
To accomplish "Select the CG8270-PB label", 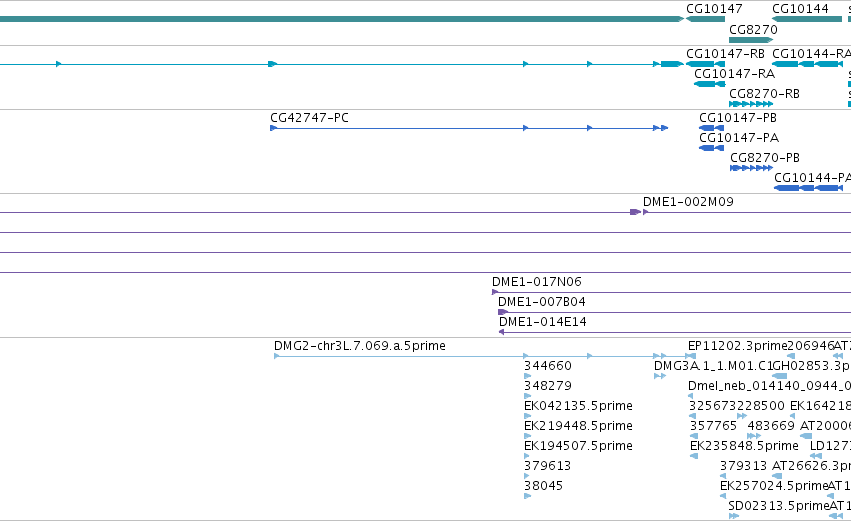I will [x=765, y=158].
